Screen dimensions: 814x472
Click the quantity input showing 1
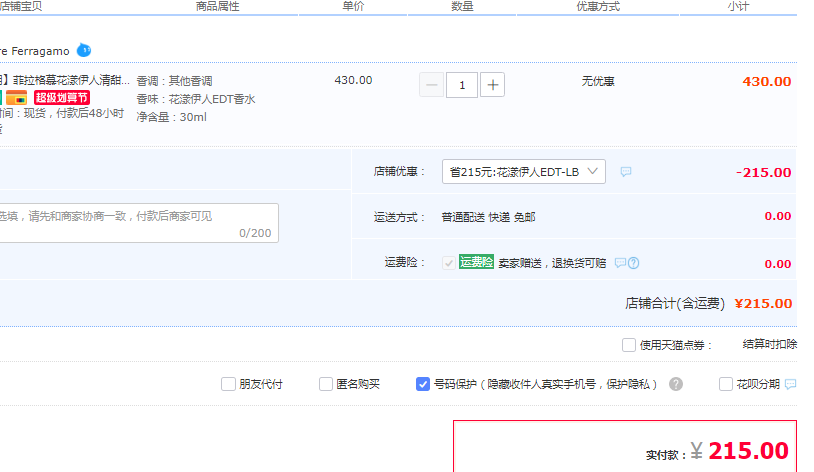[x=462, y=85]
